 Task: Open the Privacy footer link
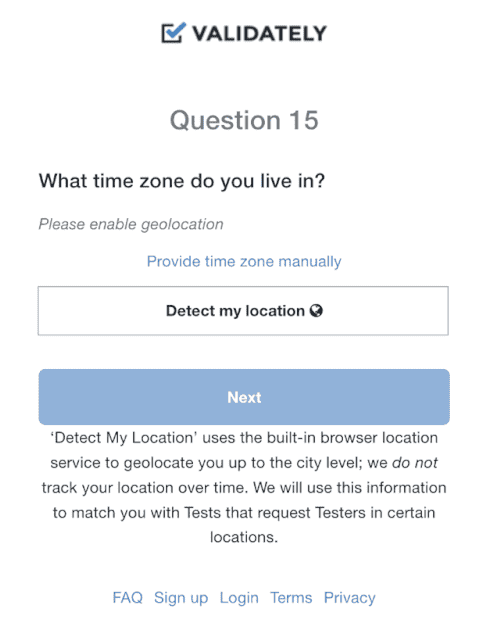[x=349, y=598]
